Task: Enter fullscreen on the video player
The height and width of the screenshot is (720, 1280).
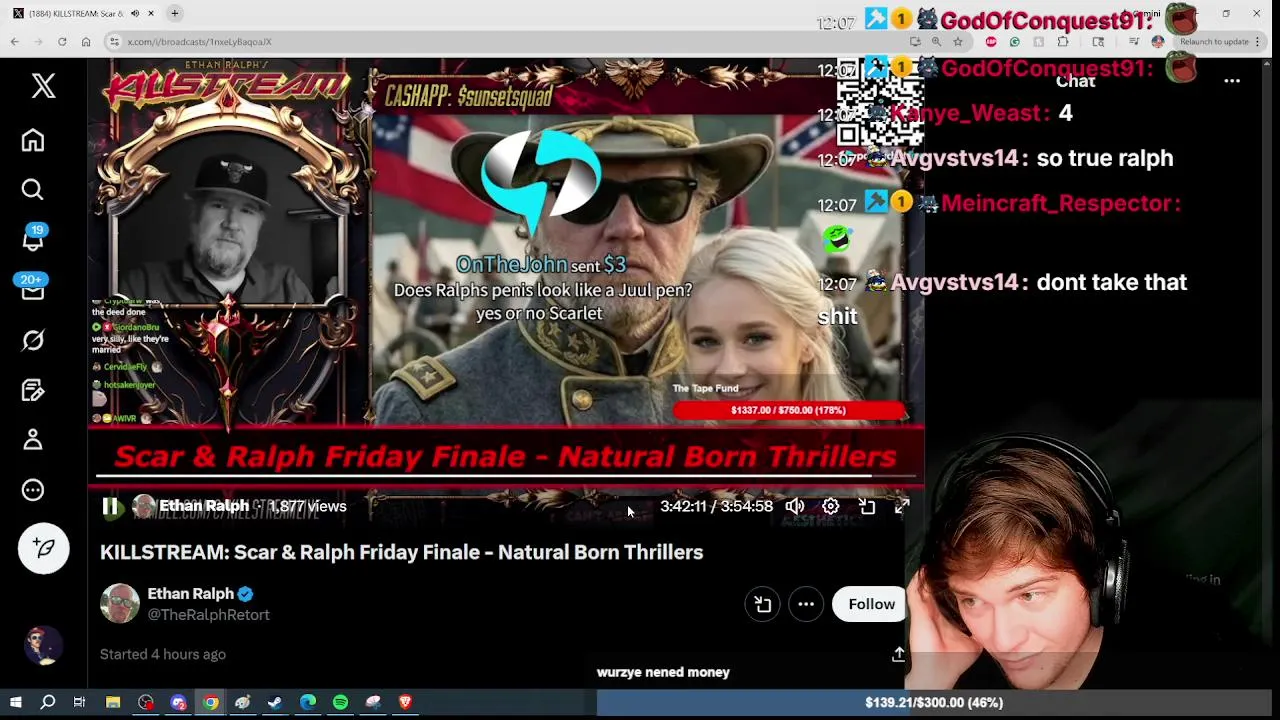Action: 902,506
